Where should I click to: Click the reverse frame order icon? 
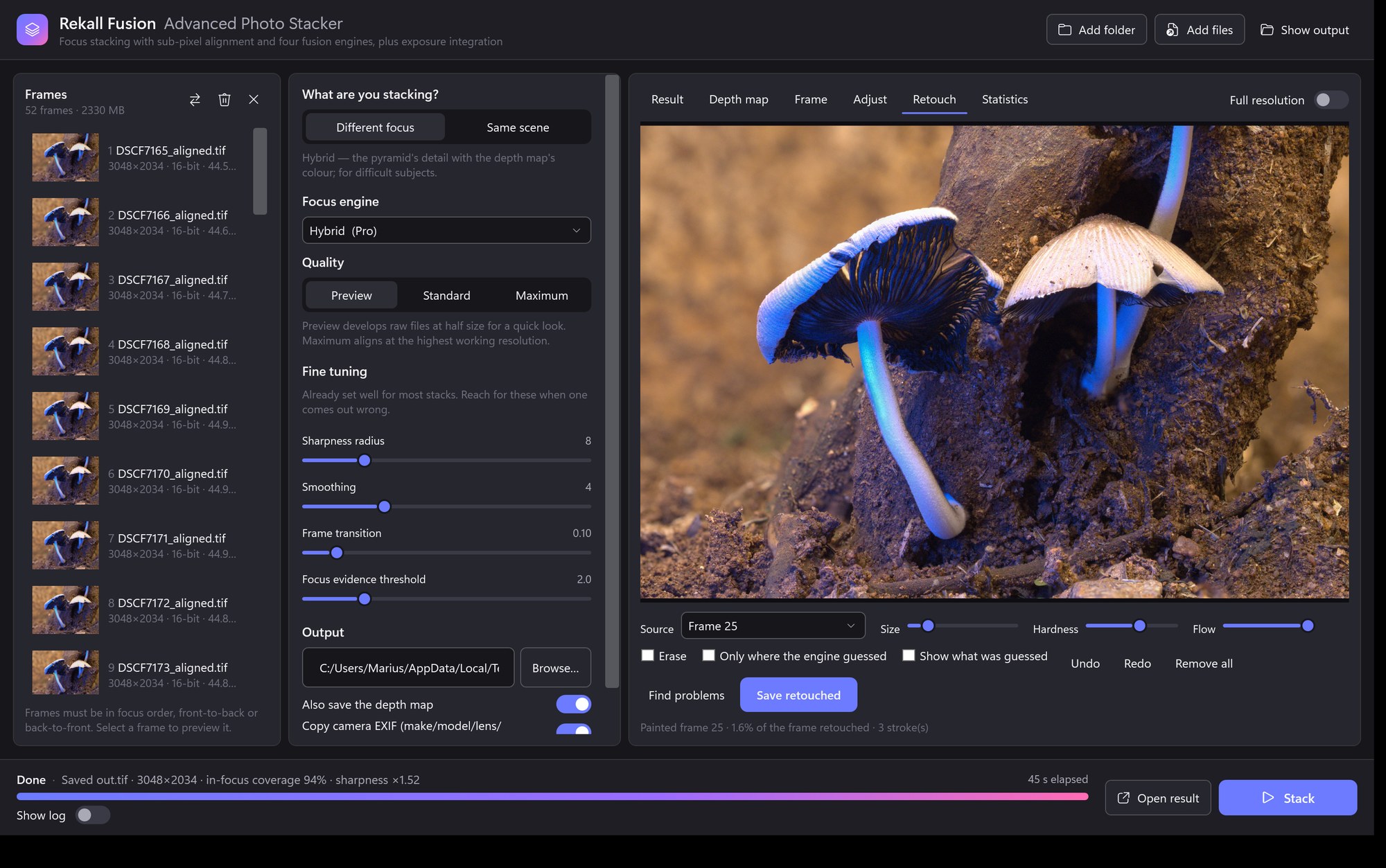tap(195, 100)
